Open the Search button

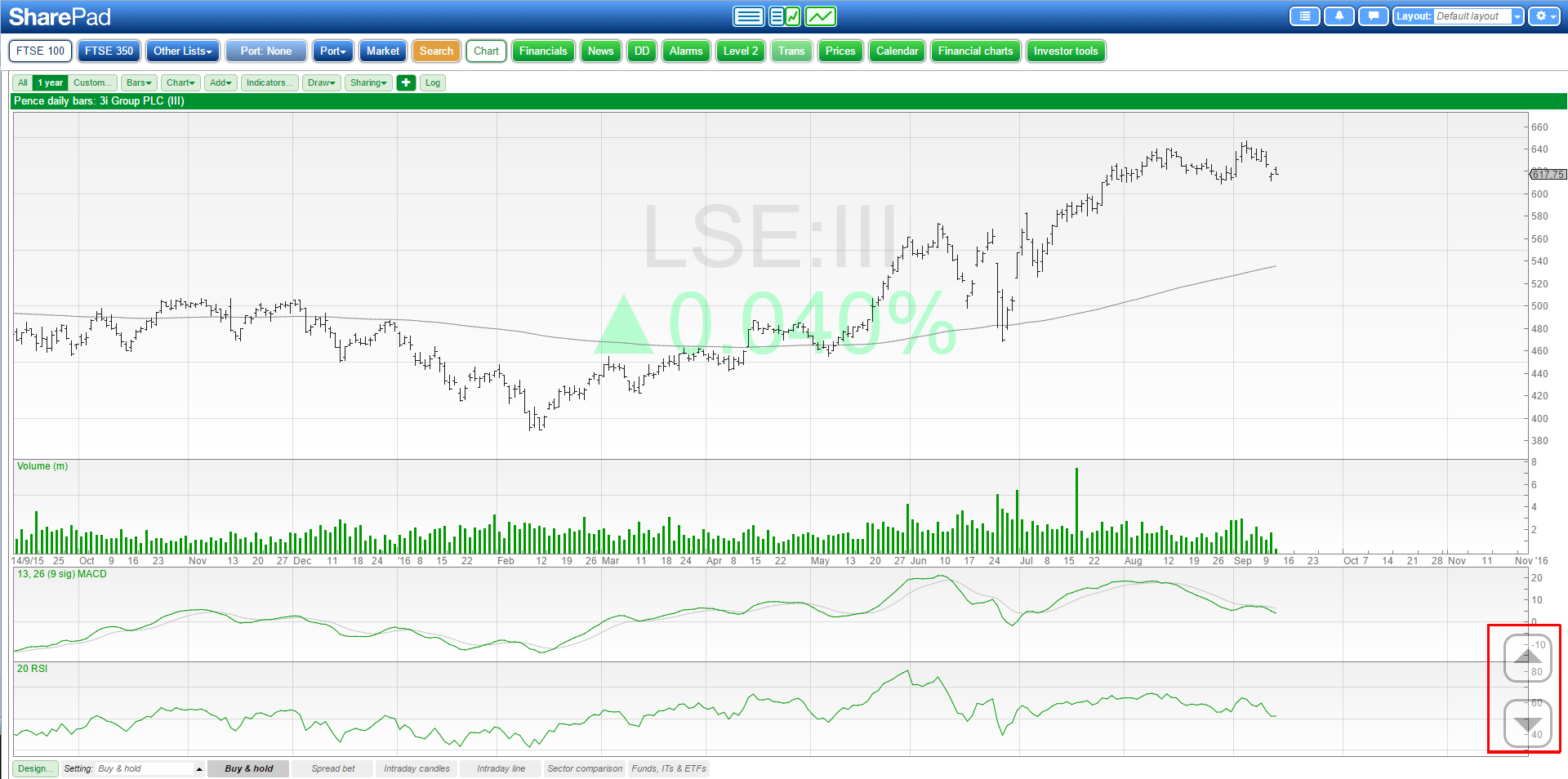[436, 51]
